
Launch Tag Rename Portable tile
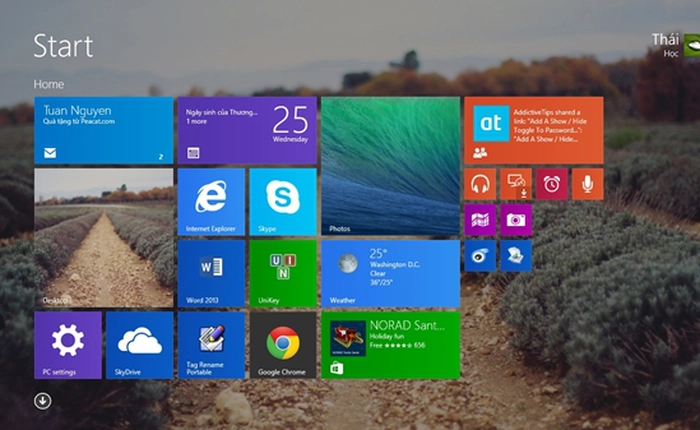coord(211,345)
